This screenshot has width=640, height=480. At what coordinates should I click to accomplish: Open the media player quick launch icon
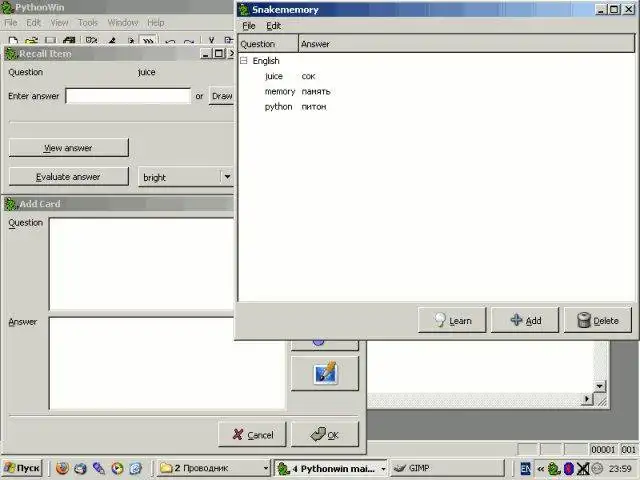pos(117,468)
